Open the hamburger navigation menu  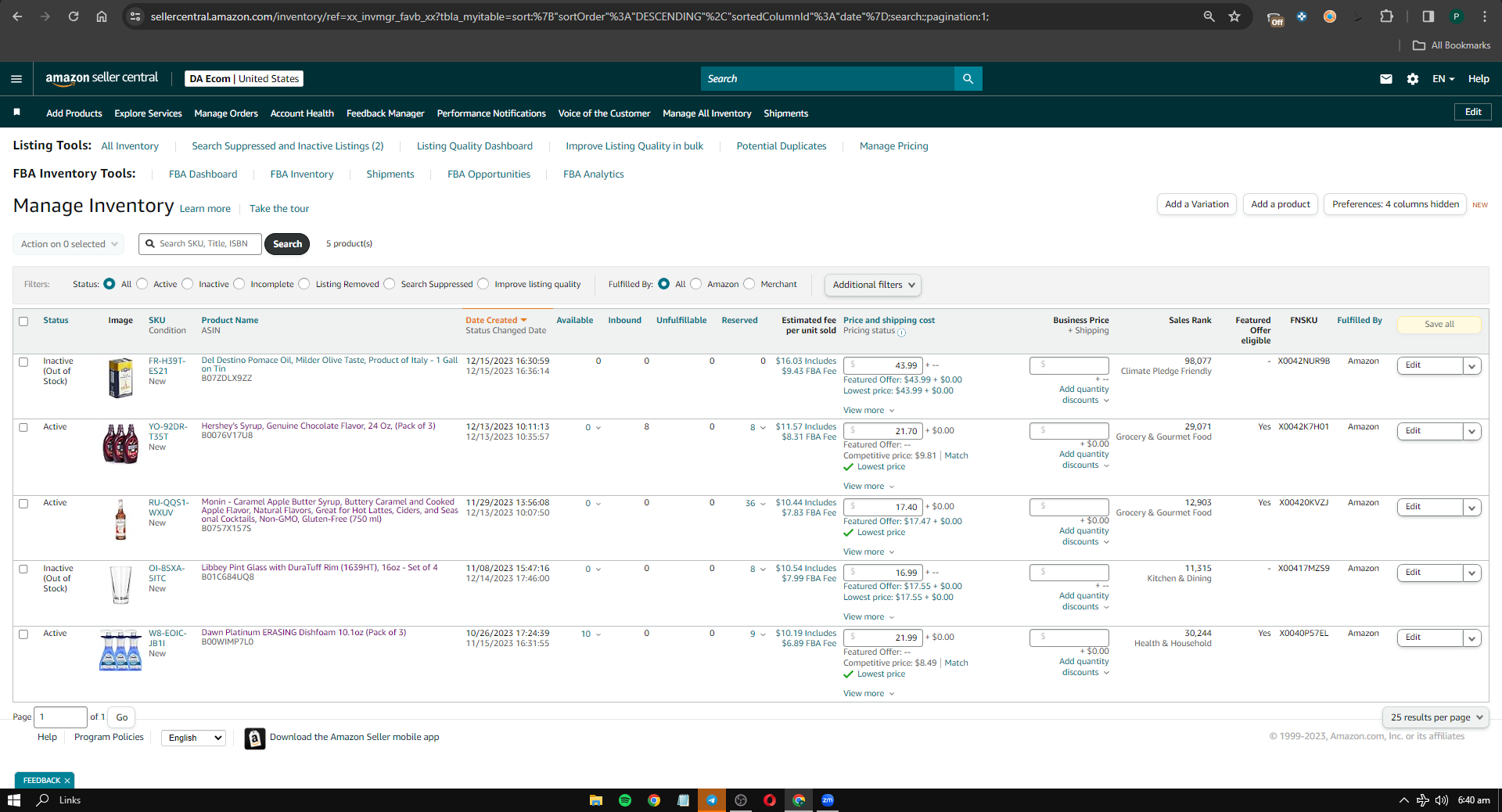tap(16, 78)
